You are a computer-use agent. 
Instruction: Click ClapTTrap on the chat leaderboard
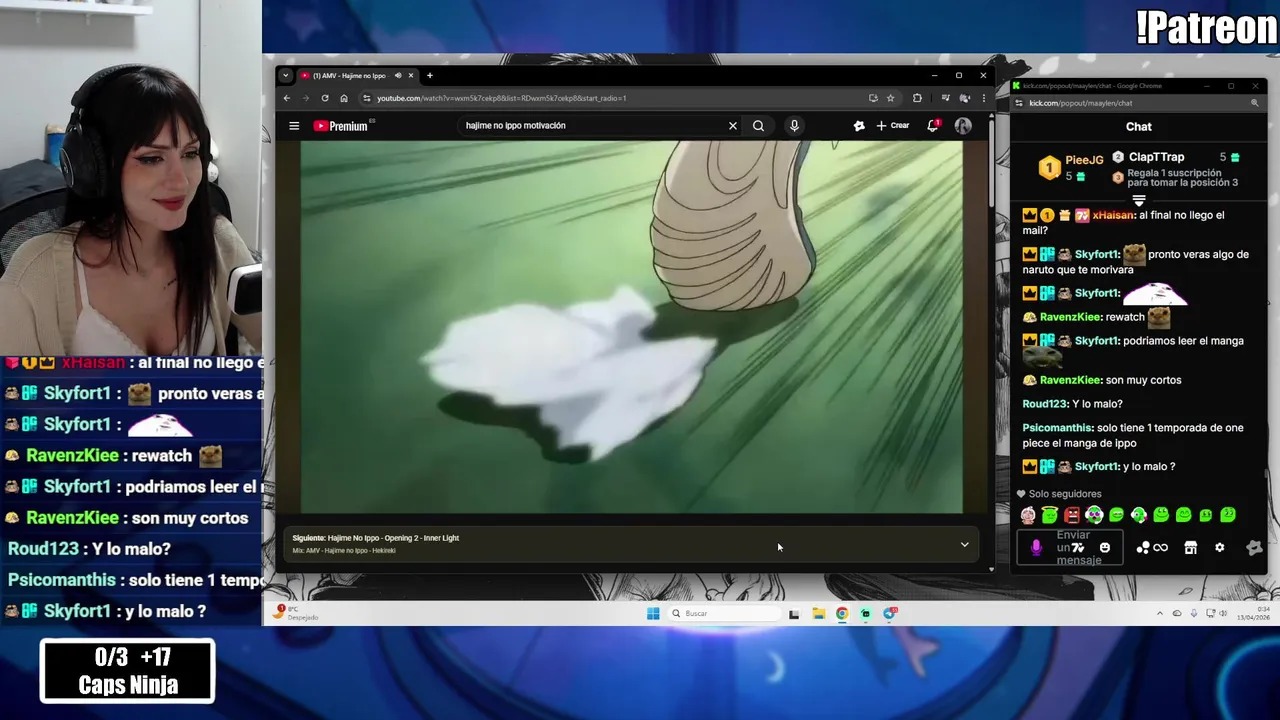[1156, 157]
